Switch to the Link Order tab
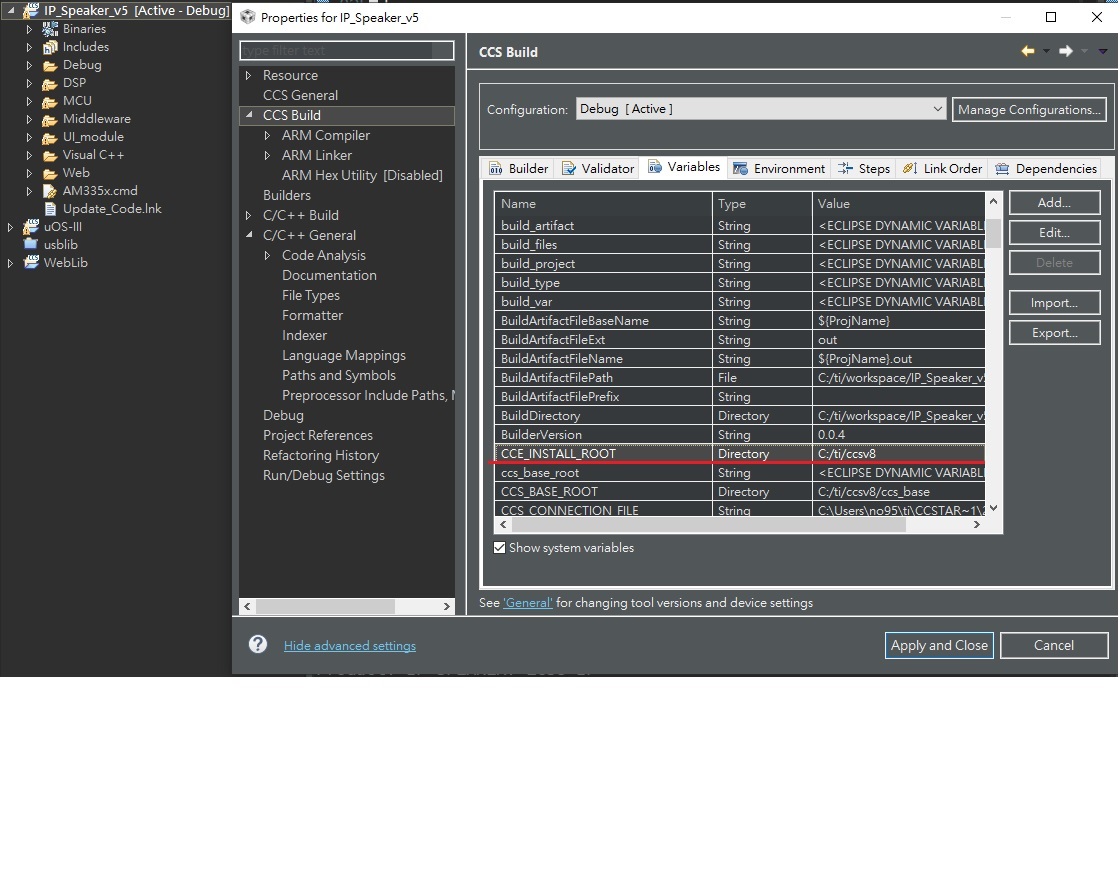The height and width of the screenshot is (893, 1120). (x=942, y=169)
